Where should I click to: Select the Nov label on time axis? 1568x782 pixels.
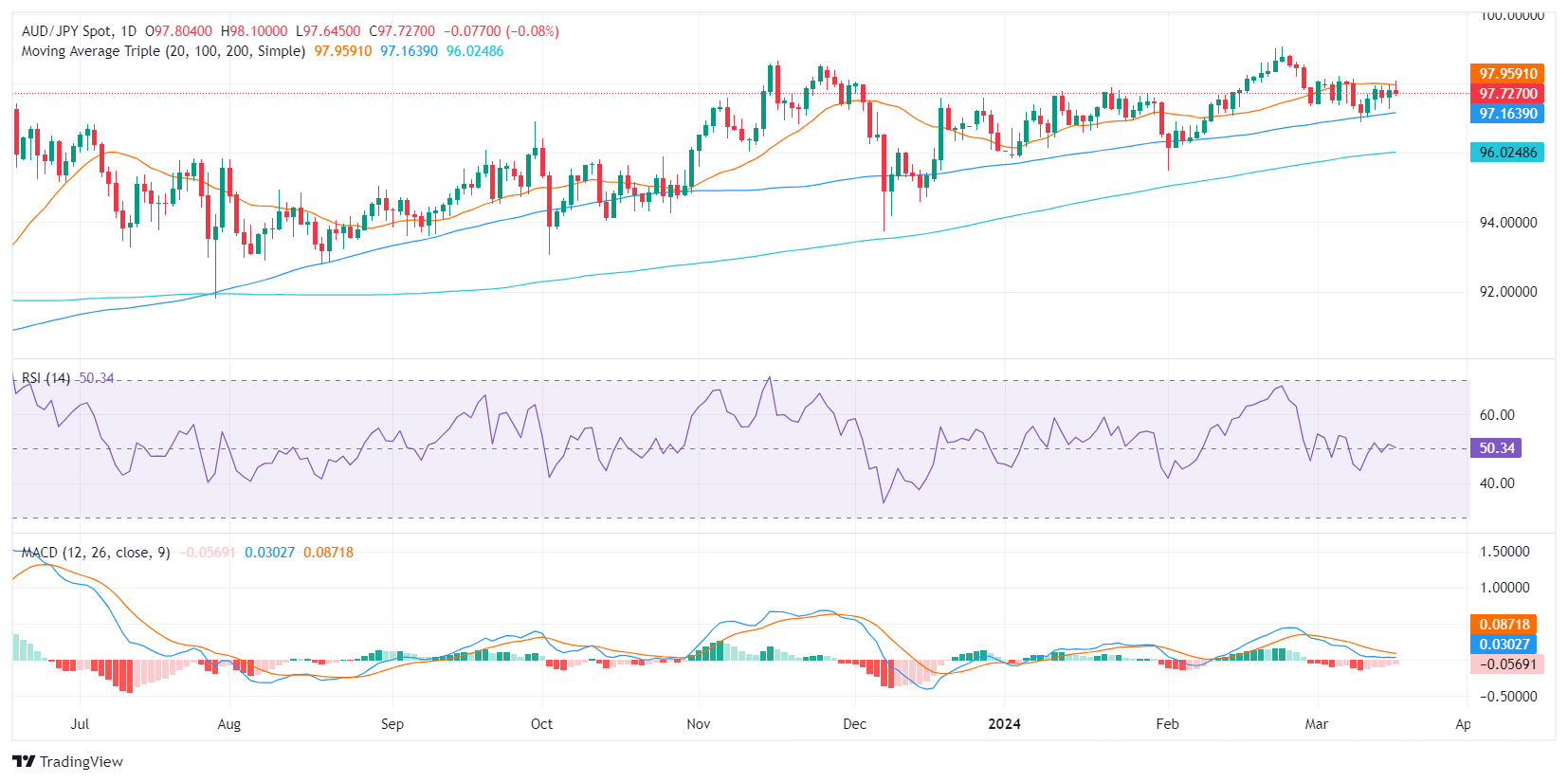pos(698,724)
